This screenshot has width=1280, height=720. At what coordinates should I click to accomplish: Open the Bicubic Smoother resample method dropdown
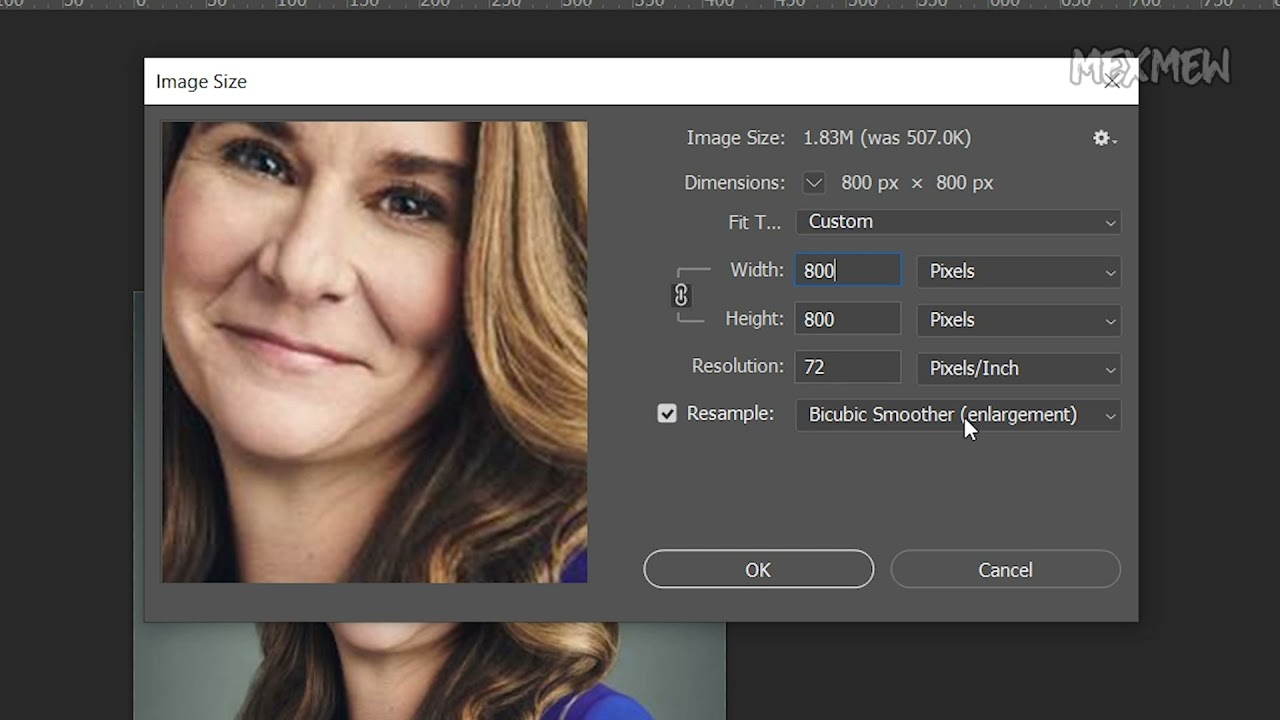(958, 415)
